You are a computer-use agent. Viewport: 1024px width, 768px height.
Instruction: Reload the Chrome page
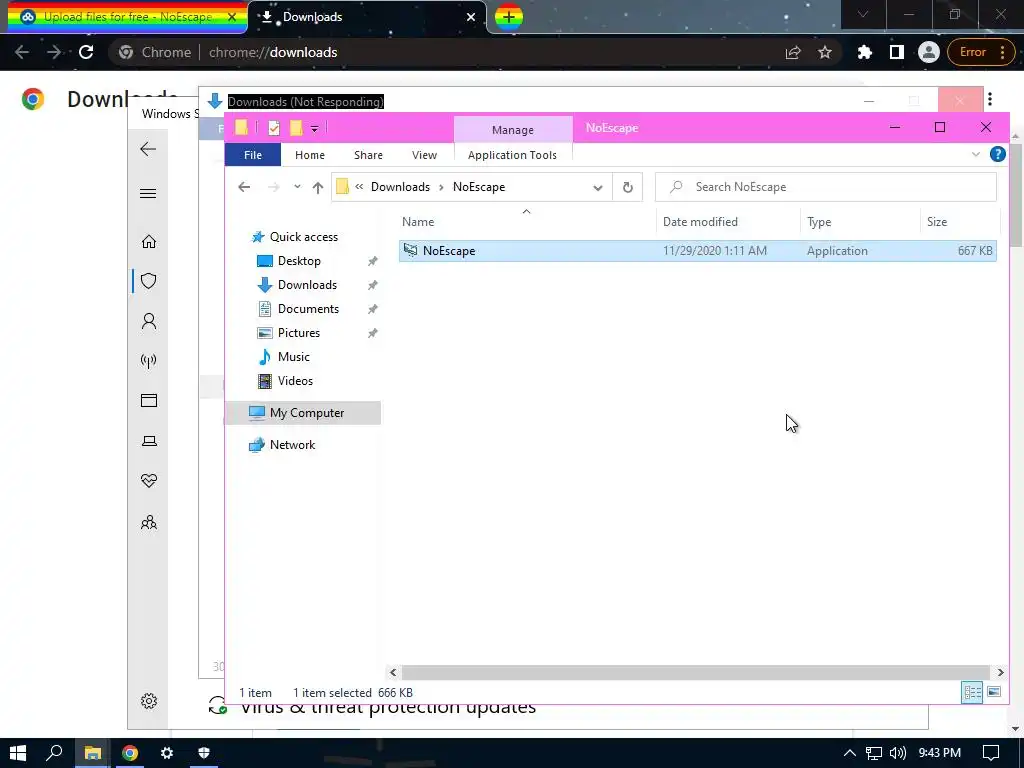point(86,52)
